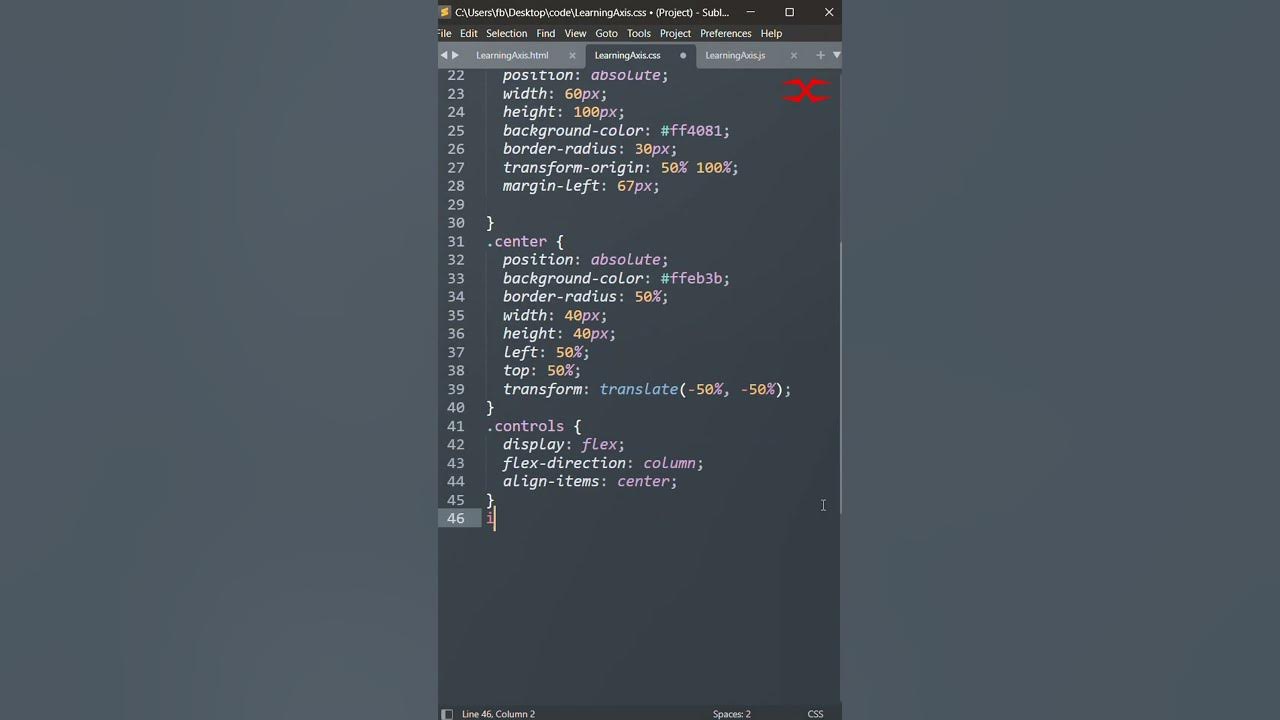Maximize the Sublime Text window
Image resolution: width=1280 pixels, height=720 pixels.
pos(790,12)
